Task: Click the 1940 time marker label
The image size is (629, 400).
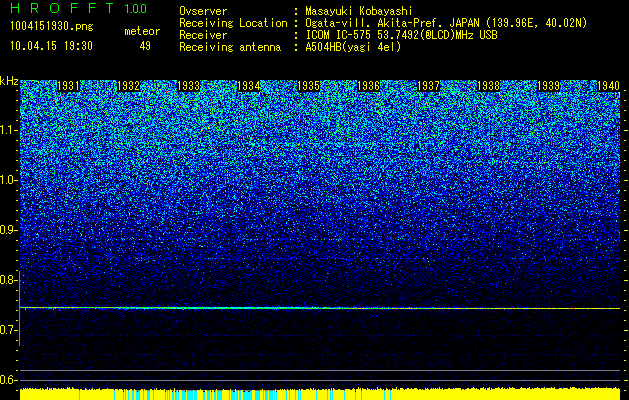Action: click(x=608, y=86)
